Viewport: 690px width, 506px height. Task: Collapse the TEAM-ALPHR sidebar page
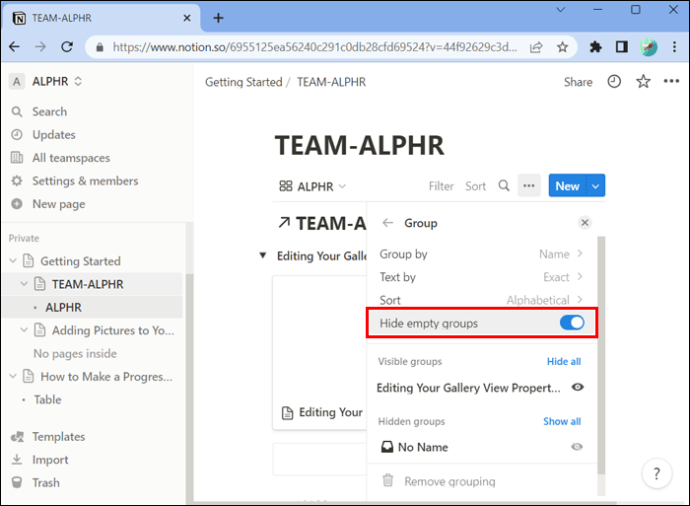coord(24,284)
